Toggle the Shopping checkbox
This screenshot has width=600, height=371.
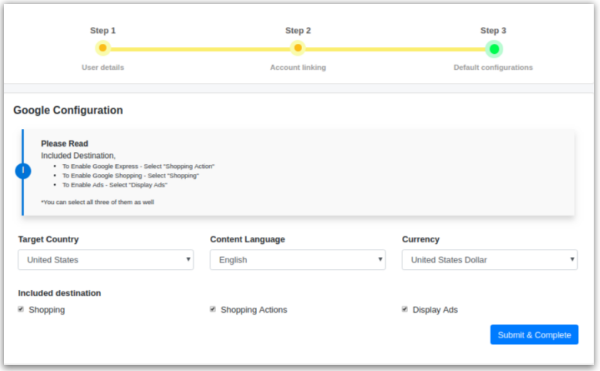pos(21,309)
